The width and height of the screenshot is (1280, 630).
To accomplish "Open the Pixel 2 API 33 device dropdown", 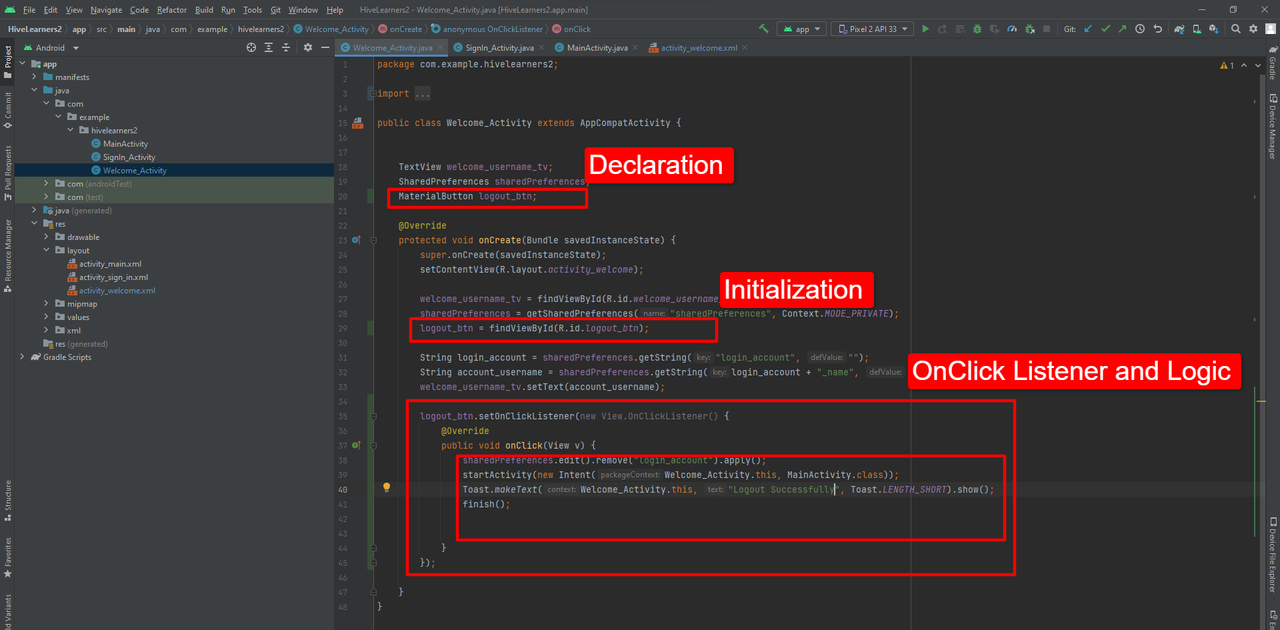I will 872,29.
